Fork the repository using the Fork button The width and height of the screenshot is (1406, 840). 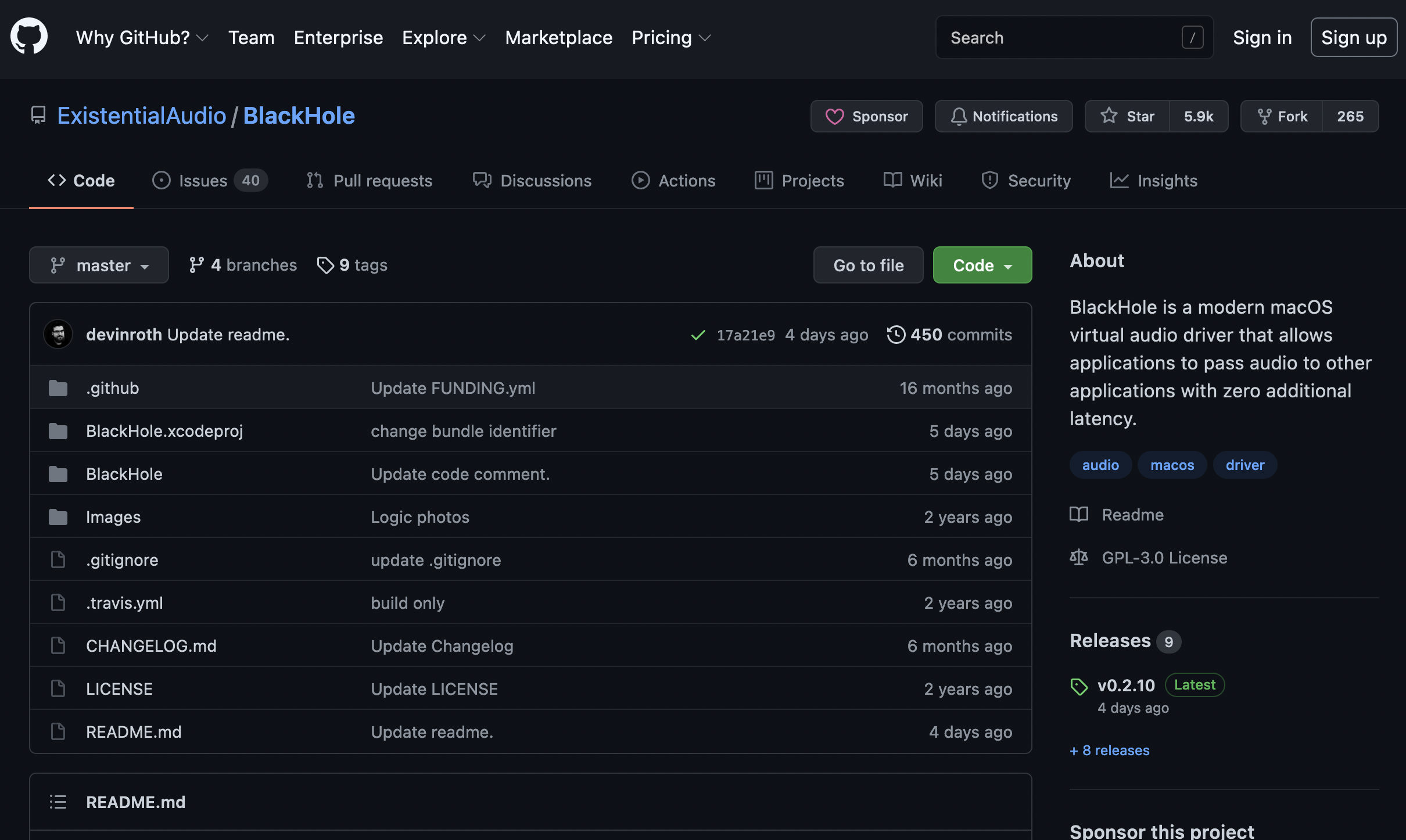coord(1282,116)
